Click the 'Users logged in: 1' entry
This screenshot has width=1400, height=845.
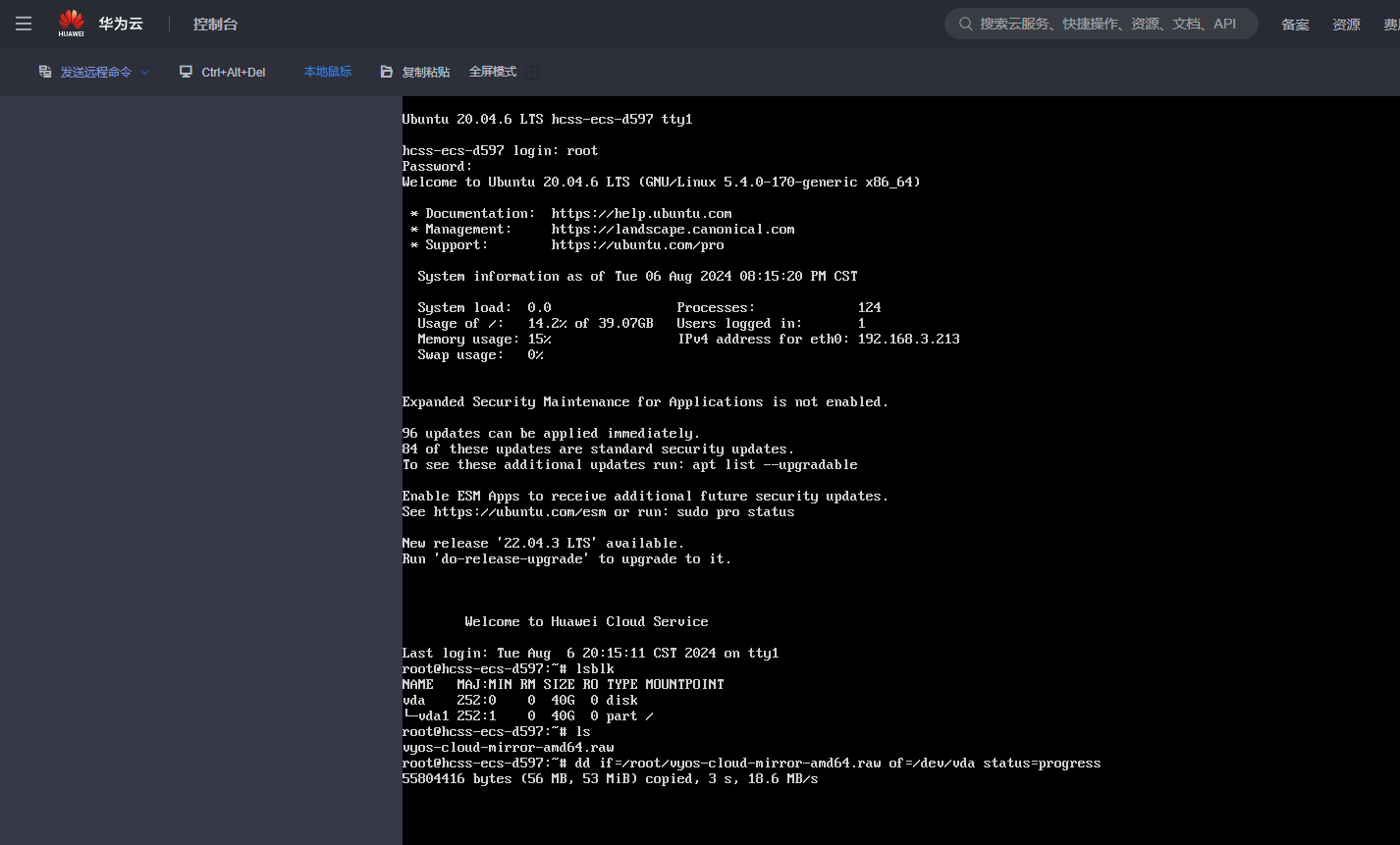(771, 323)
